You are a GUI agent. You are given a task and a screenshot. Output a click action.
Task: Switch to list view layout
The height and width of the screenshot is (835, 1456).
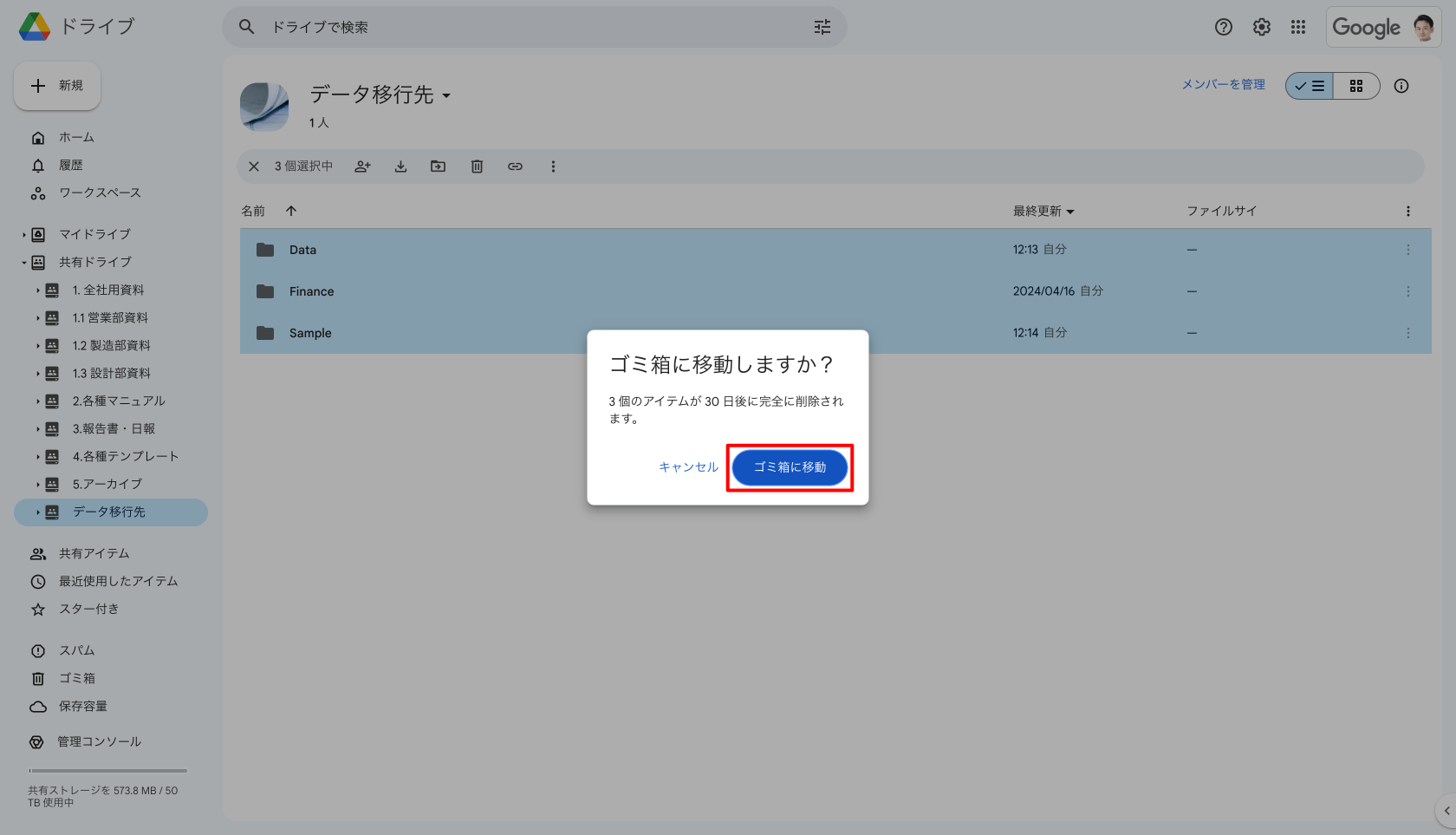[1310, 86]
